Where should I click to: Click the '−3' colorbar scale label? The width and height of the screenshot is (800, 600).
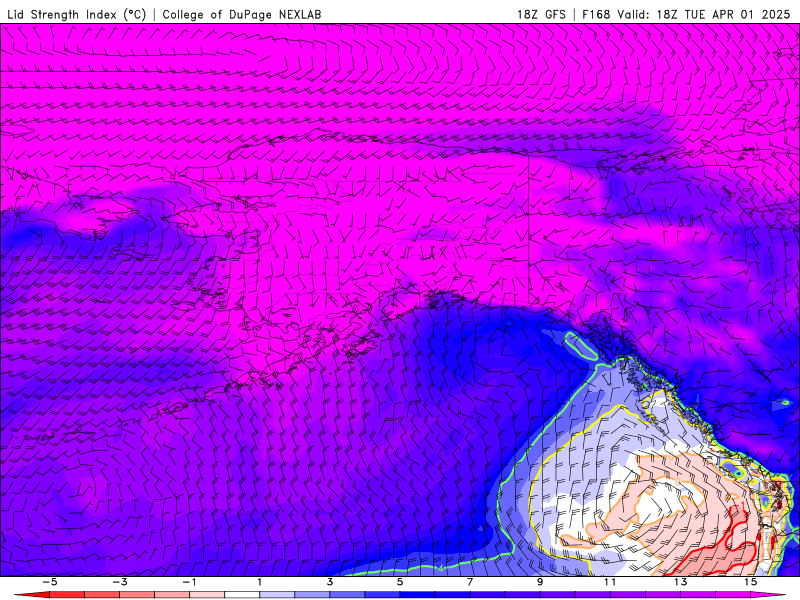coord(120,582)
